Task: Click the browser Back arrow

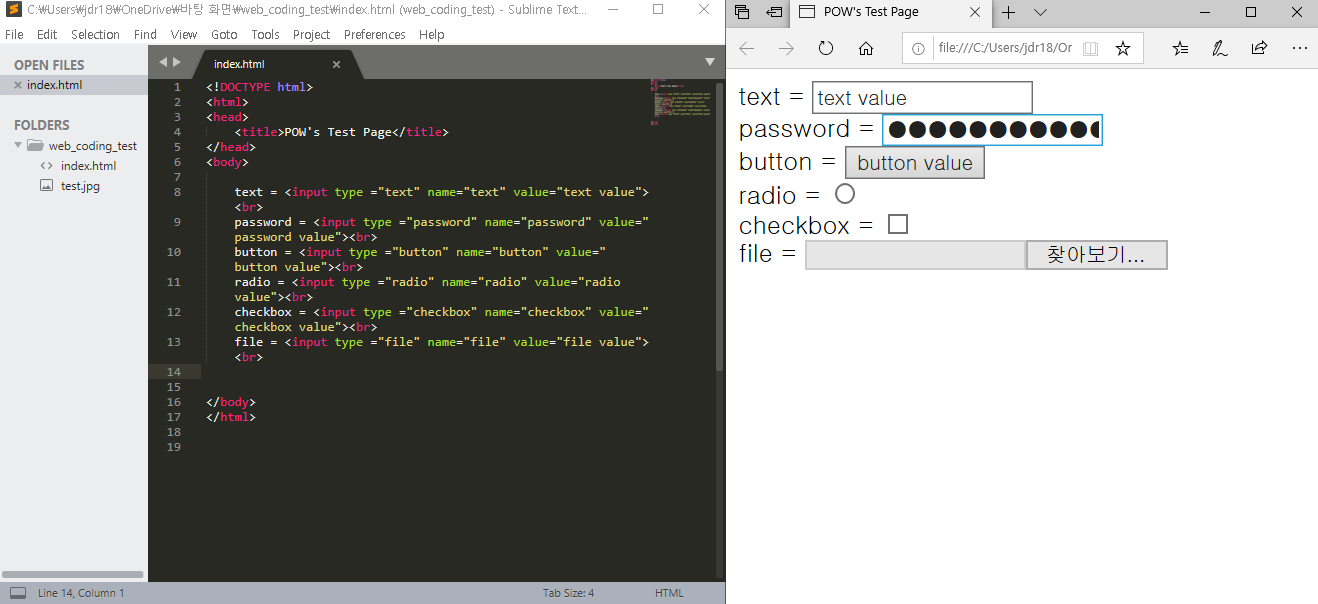Action: 747,48
